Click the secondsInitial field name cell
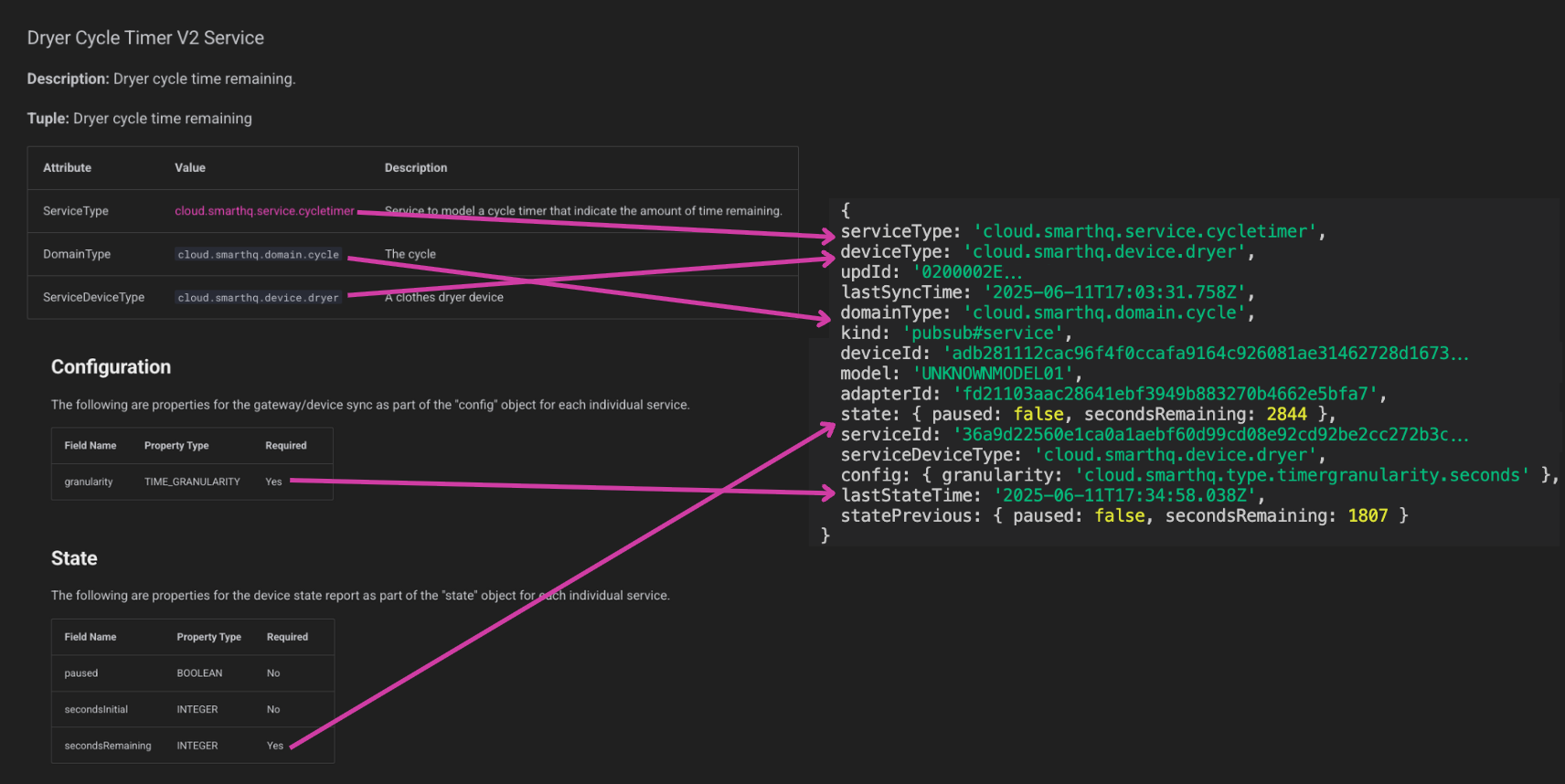Viewport: 1565px width, 784px height. tap(96, 709)
